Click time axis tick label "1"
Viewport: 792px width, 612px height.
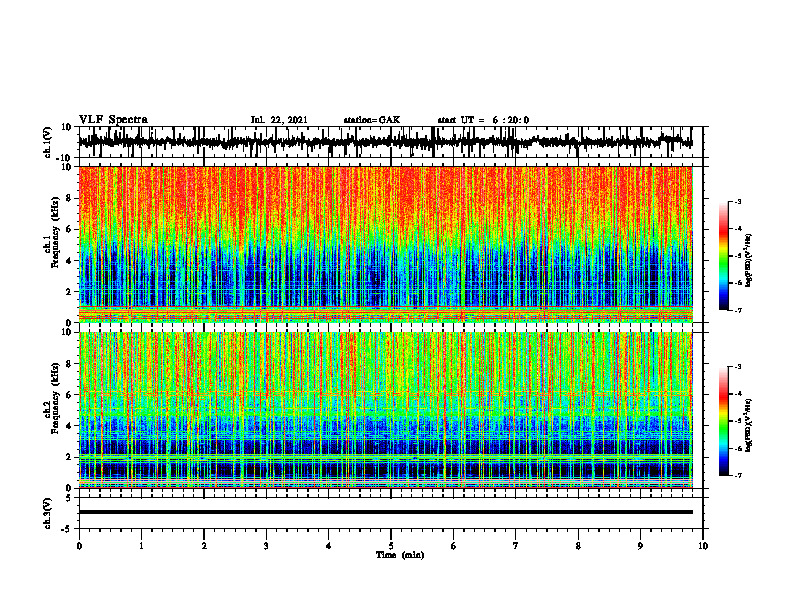coord(141,546)
